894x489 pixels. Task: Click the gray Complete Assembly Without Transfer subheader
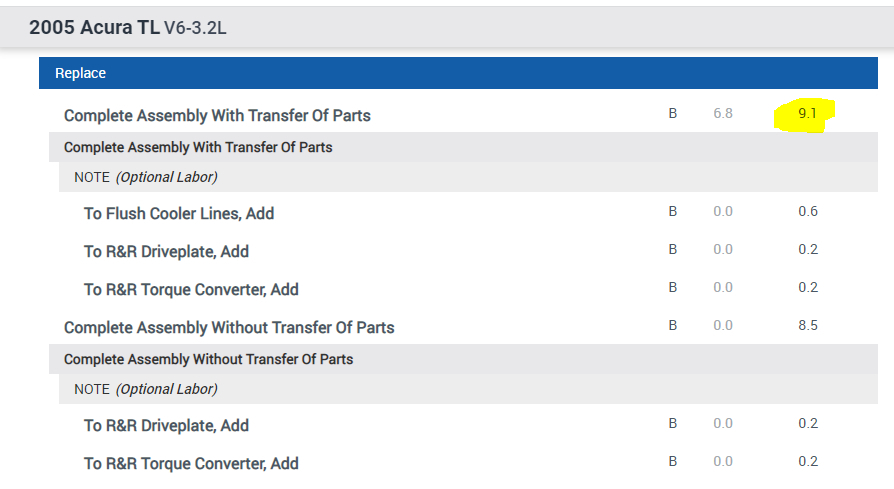pyautogui.click(x=208, y=359)
